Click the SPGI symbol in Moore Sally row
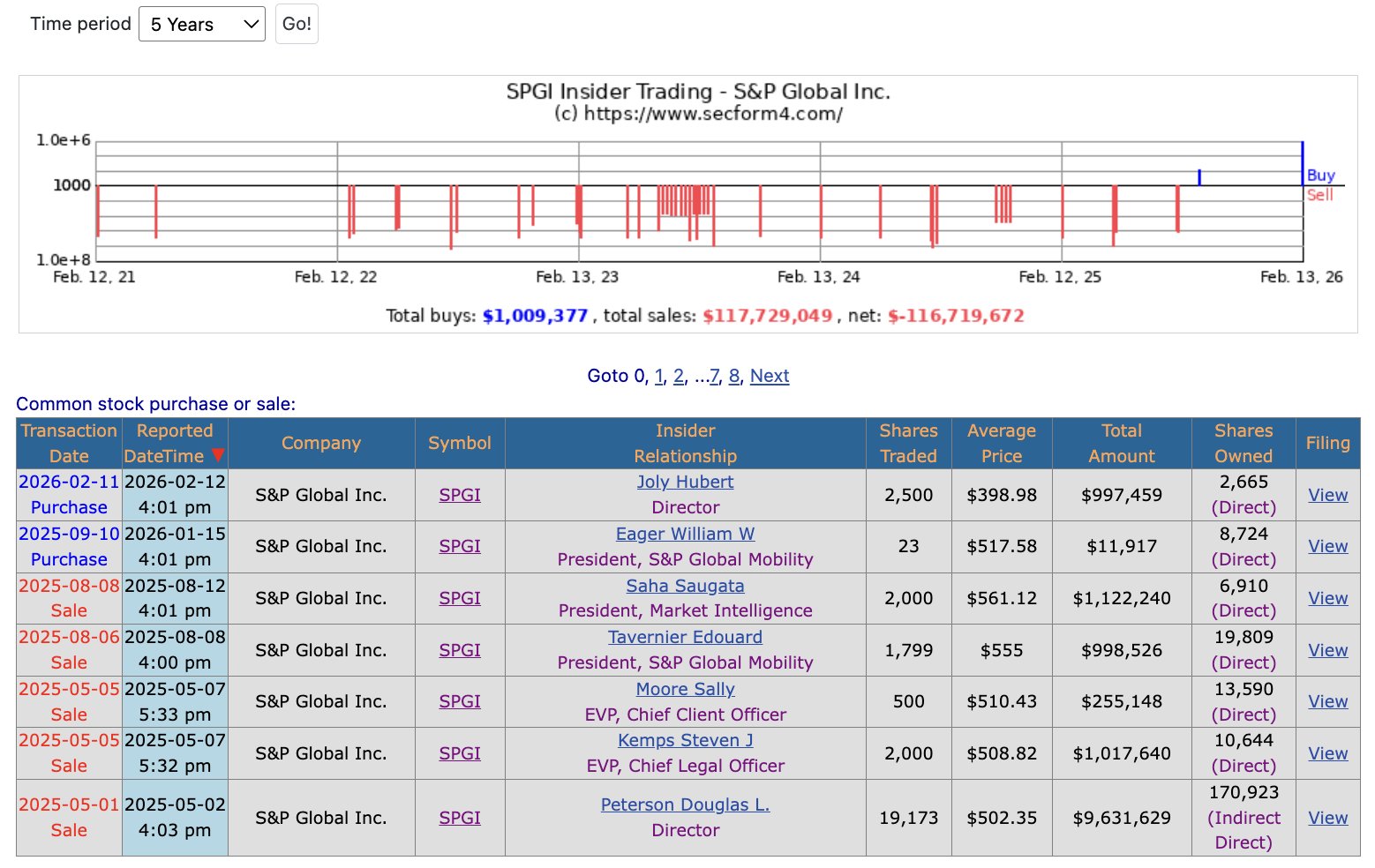Viewport: 1375px width, 868px height. click(460, 701)
